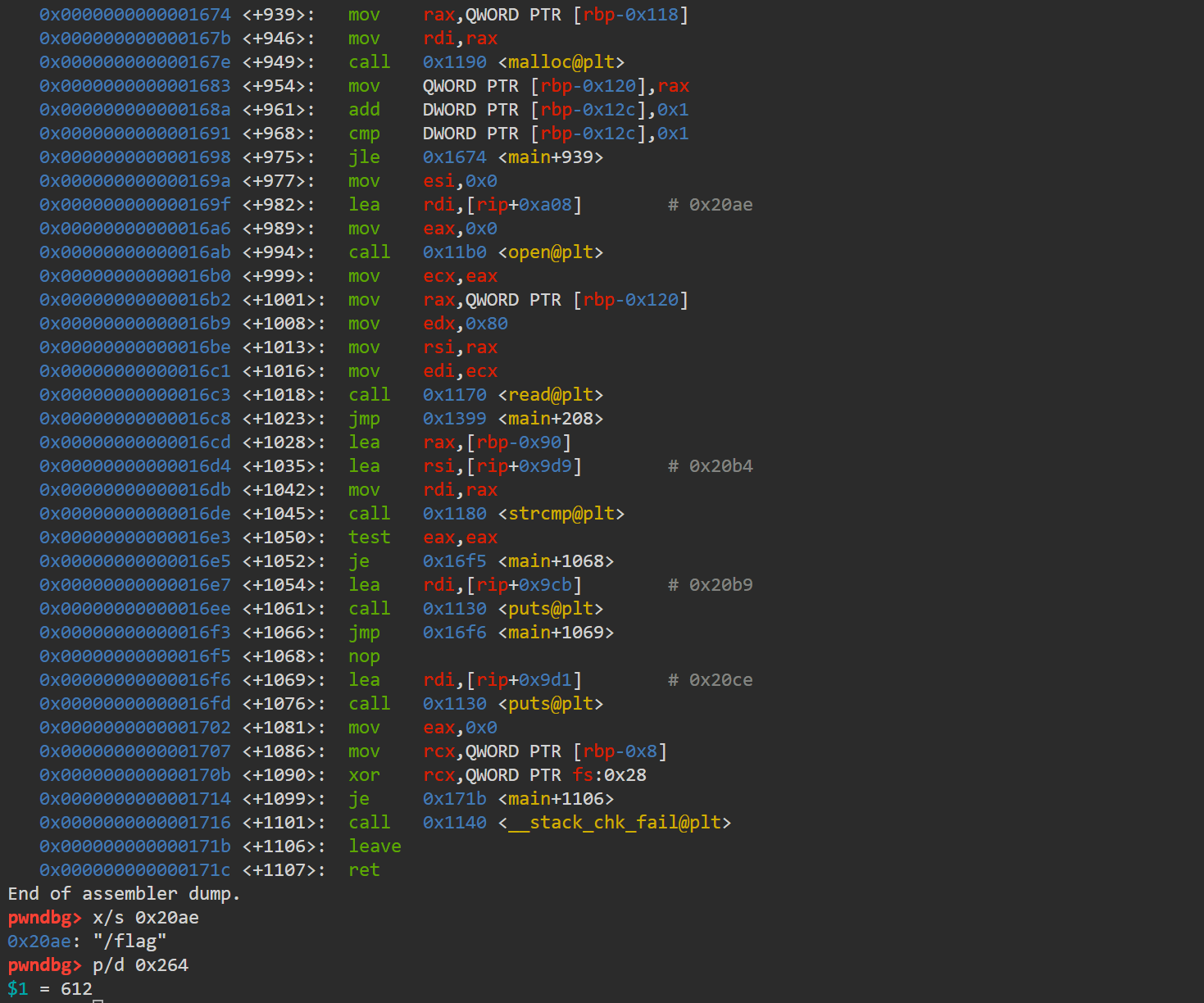
Task: Click the 0x1190 malloc call address
Action: pyautogui.click(x=455, y=62)
